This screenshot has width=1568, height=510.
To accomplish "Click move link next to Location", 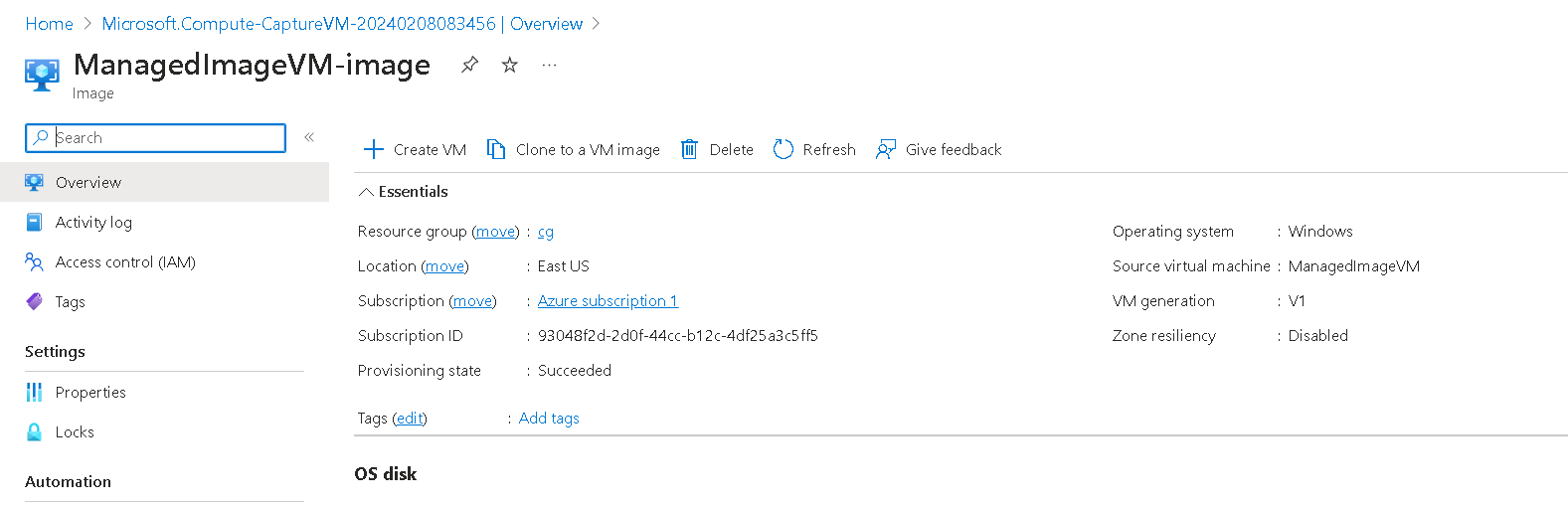I will 444,265.
